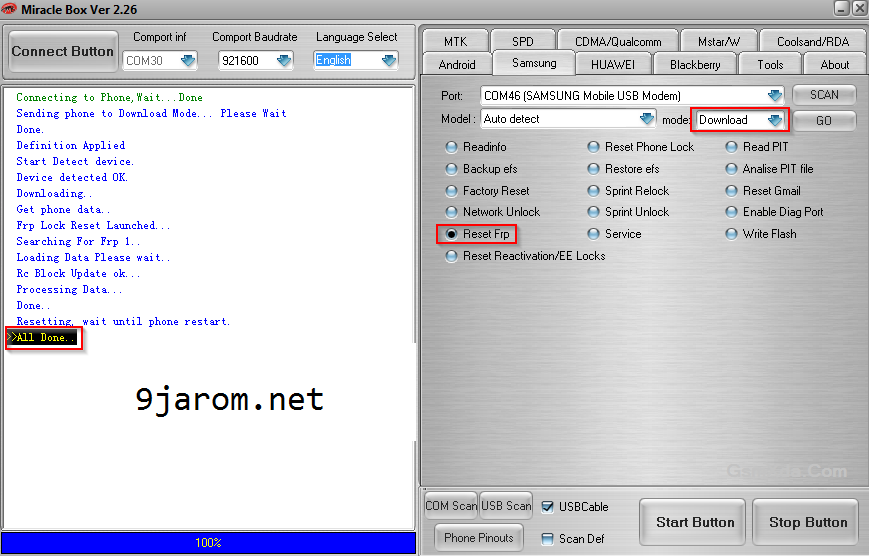Choose the Write Flash radio button
The height and width of the screenshot is (556, 869).
732,234
